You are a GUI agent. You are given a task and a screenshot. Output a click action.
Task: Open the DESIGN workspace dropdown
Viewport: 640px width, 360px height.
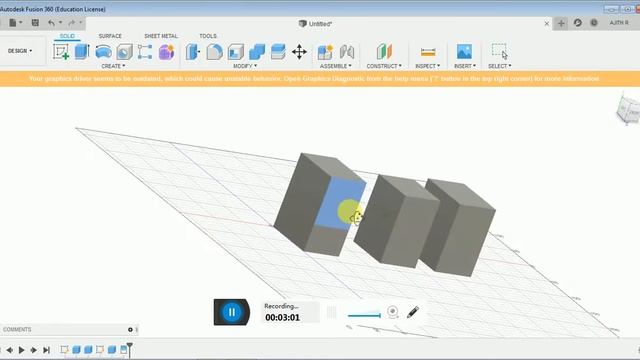pyautogui.click(x=20, y=51)
